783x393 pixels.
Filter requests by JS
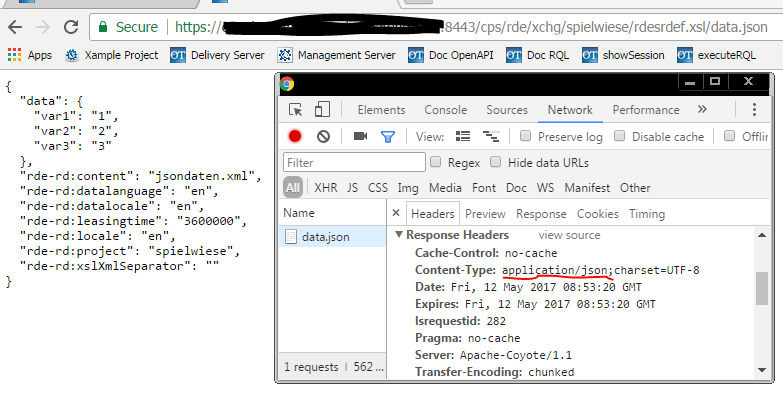coord(353,188)
